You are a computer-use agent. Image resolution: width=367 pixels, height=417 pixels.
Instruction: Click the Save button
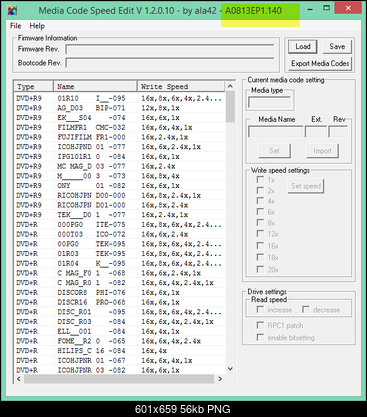[x=337, y=47]
